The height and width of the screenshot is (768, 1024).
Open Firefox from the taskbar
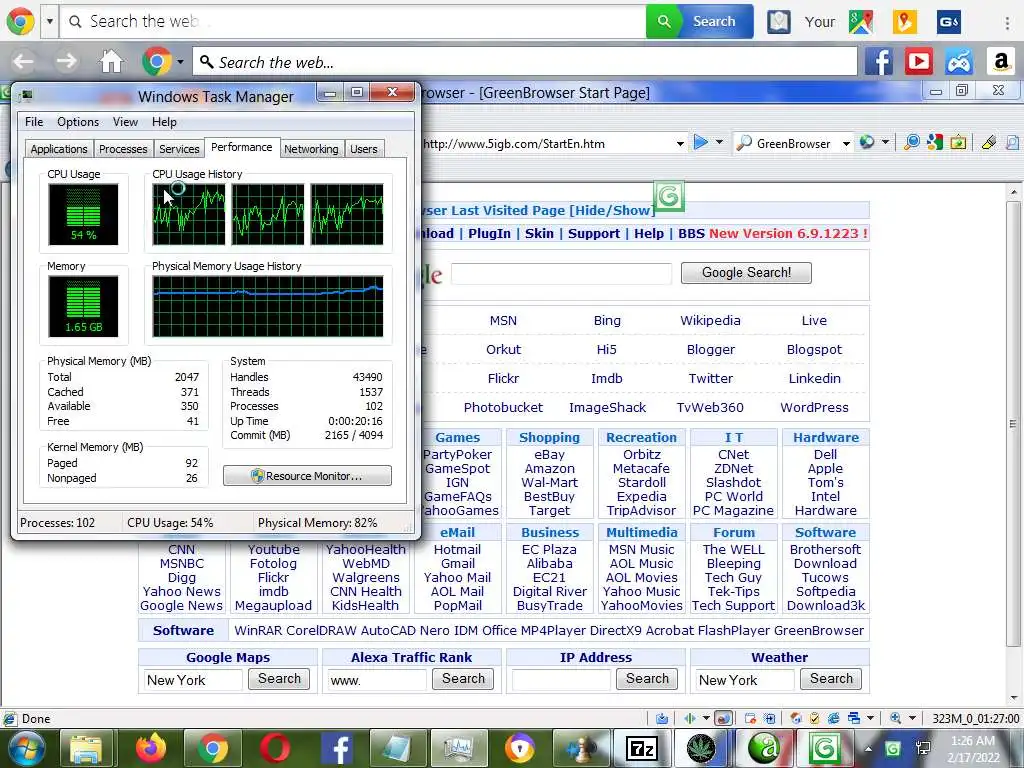(x=151, y=748)
